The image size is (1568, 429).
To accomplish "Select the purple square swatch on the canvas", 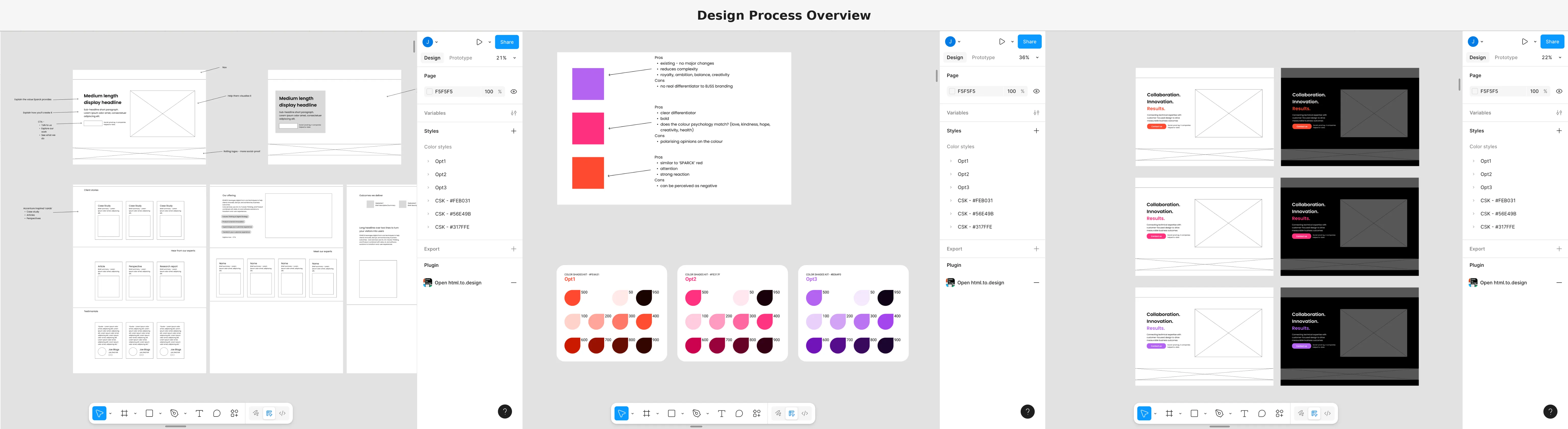I will tap(588, 84).
